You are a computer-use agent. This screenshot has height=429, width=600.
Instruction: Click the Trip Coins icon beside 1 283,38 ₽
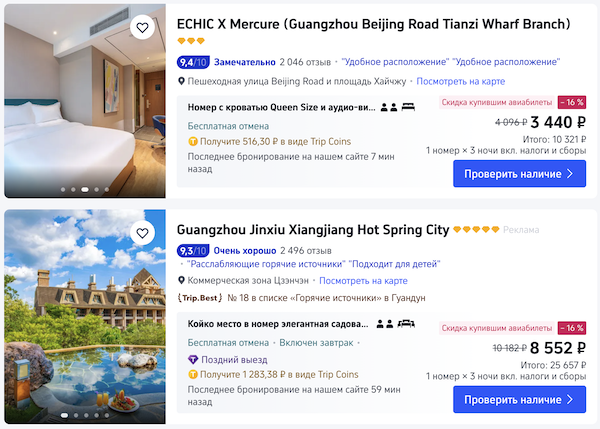pos(193,375)
